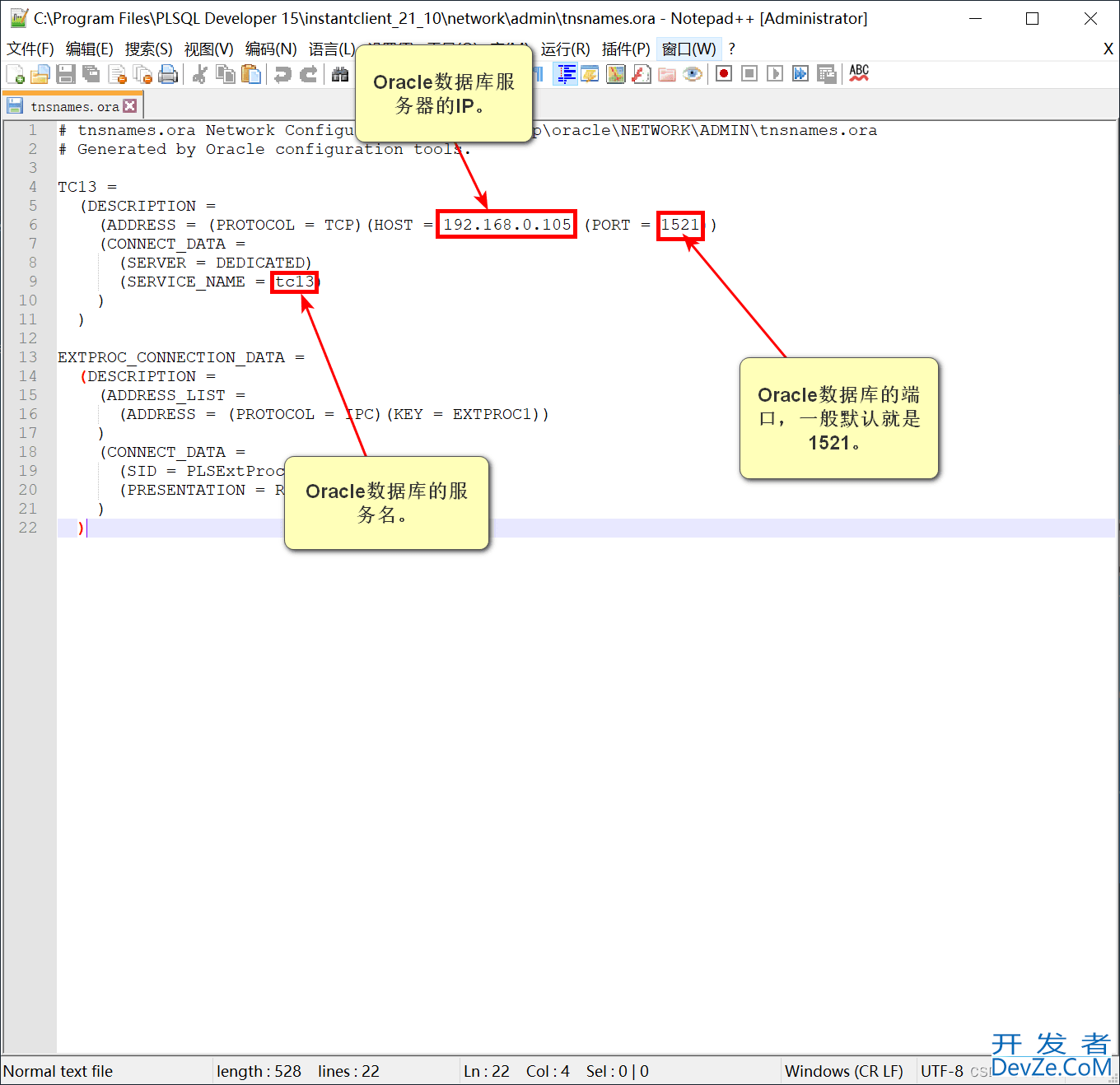Viewport: 1120px width, 1085px height.
Task: Click the UTF-8 encoding status field
Action: (x=942, y=1071)
